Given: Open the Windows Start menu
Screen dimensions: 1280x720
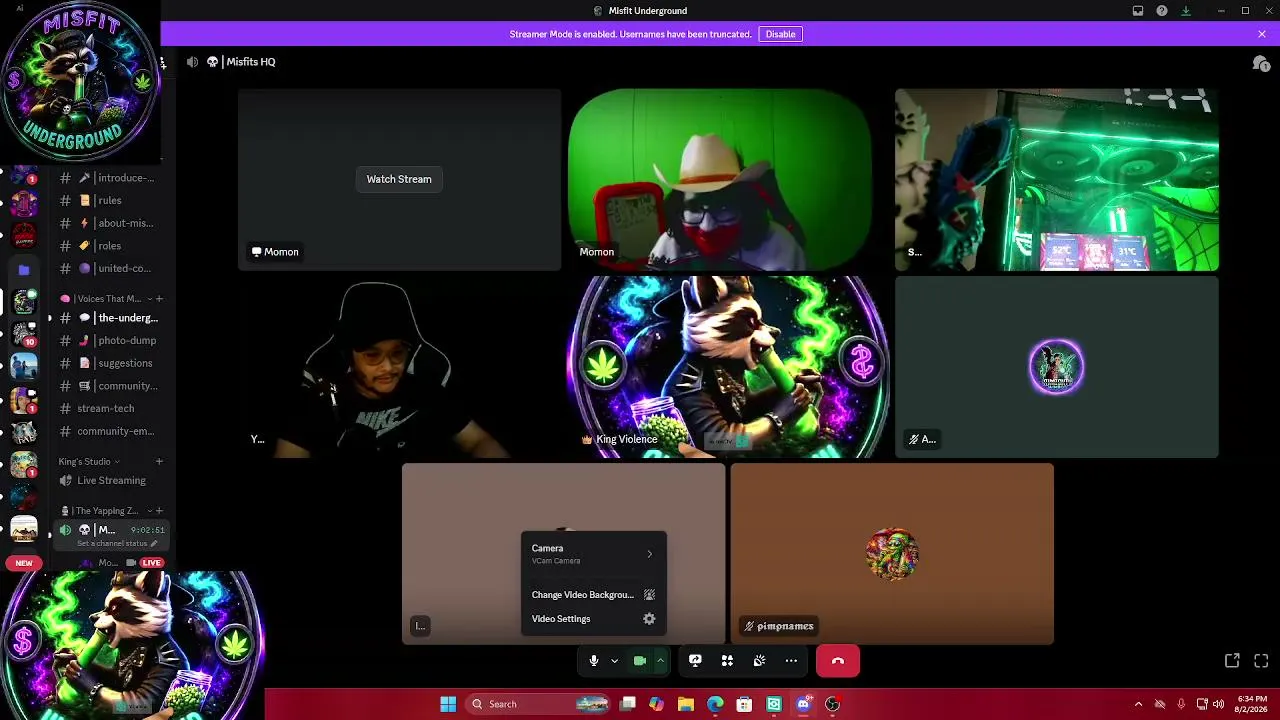Looking at the screenshot, I should coord(448,704).
